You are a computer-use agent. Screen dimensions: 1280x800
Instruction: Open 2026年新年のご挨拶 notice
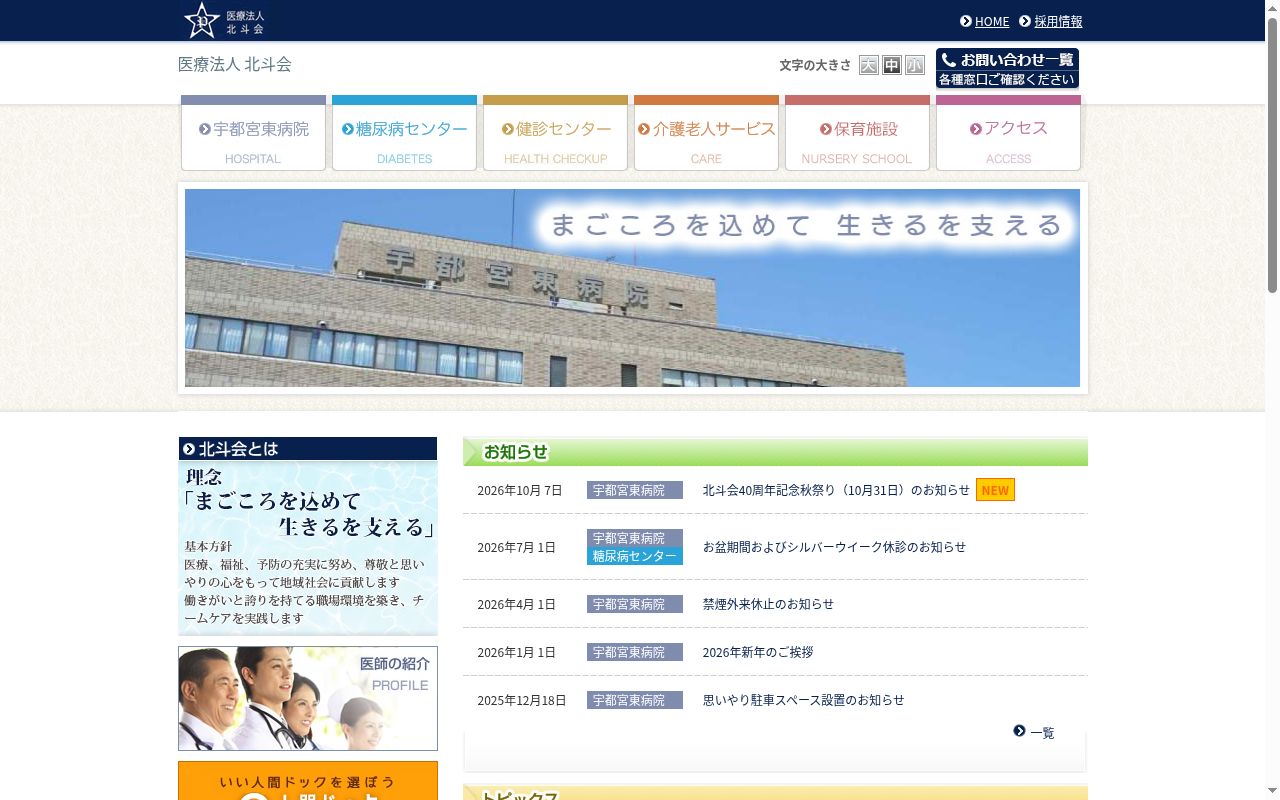pyautogui.click(x=758, y=652)
